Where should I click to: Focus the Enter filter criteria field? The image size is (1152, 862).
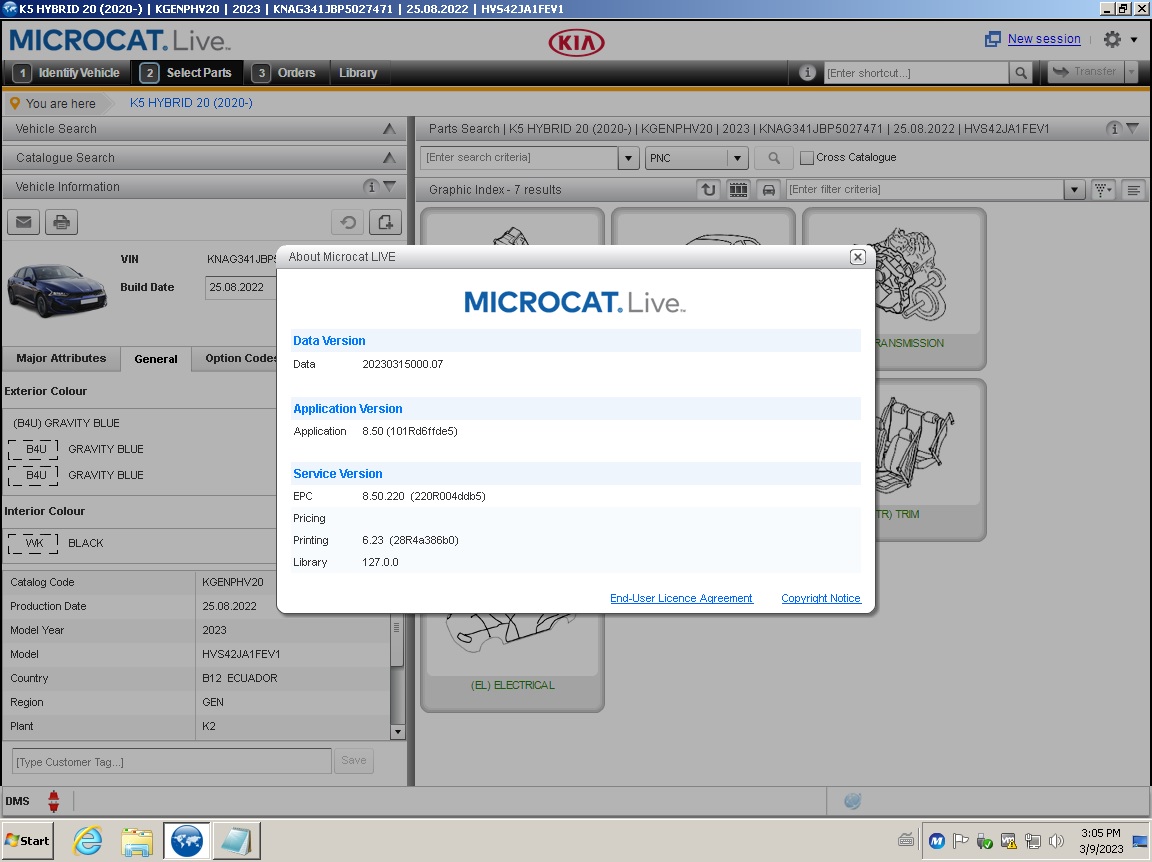click(925, 190)
